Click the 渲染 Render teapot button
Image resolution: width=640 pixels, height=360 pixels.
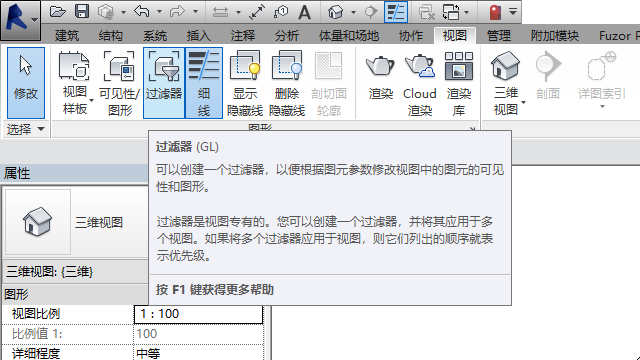(x=380, y=78)
